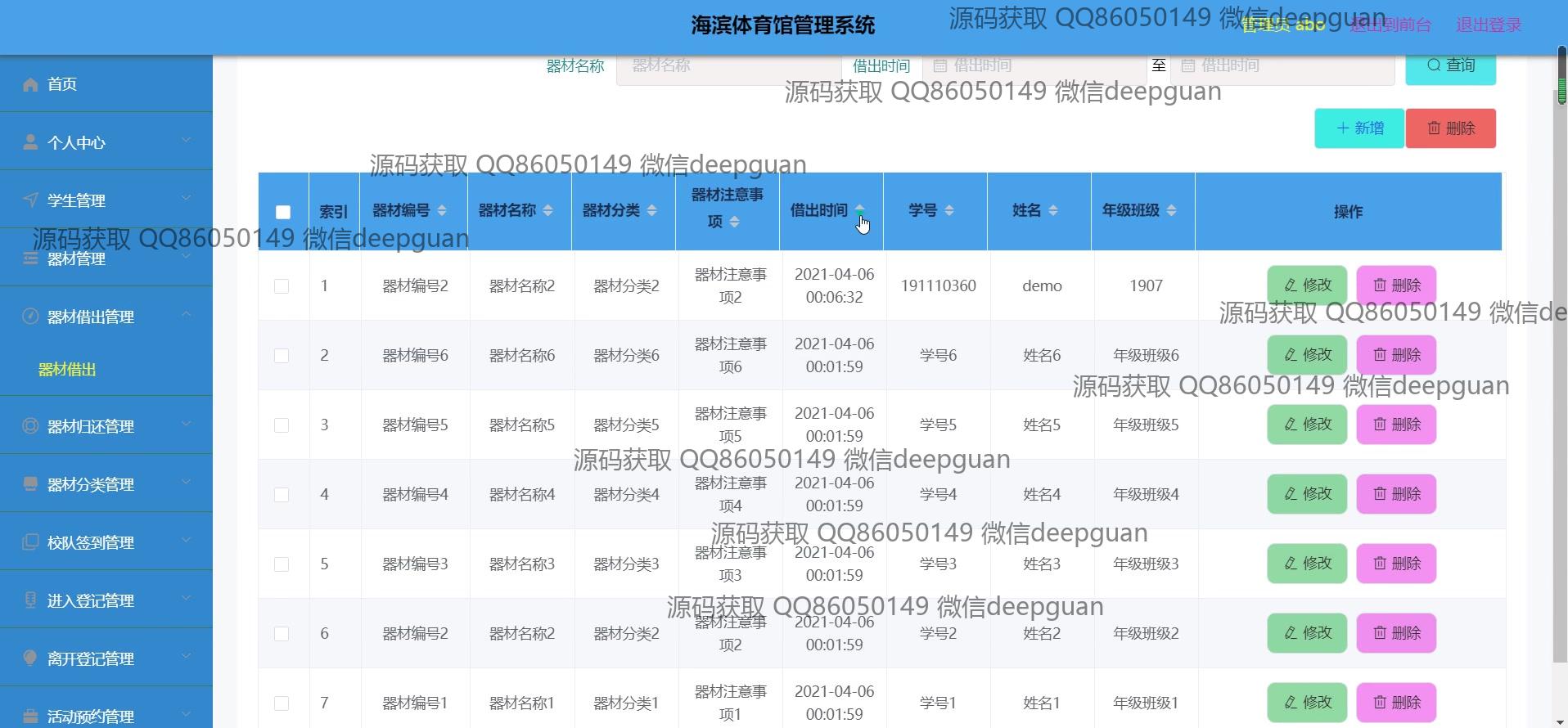Image resolution: width=1568 pixels, height=728 pixels.
Task: Select the checkbox for row 4
Action: click(x=282, y=495)
